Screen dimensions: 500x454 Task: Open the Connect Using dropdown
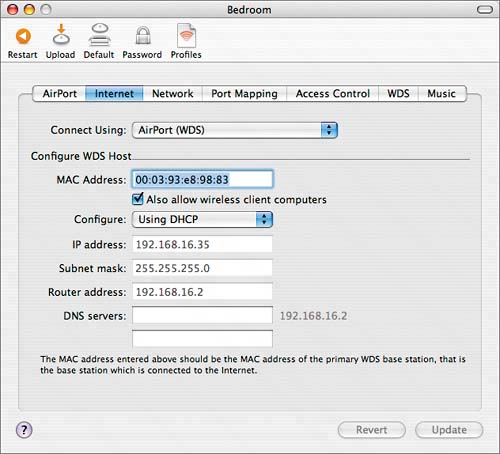(235, 130)
